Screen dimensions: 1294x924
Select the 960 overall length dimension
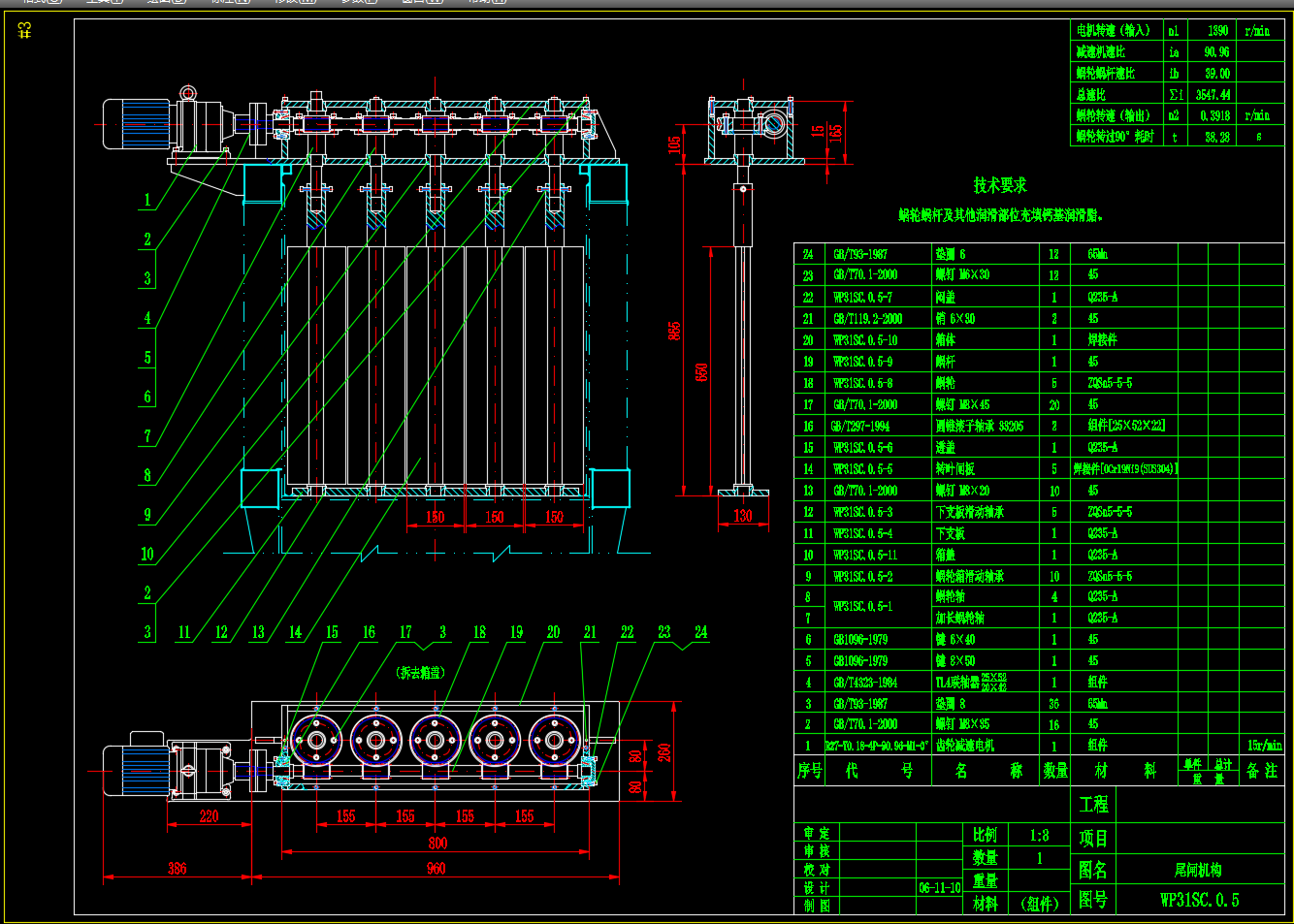click(x=437, y=869)
